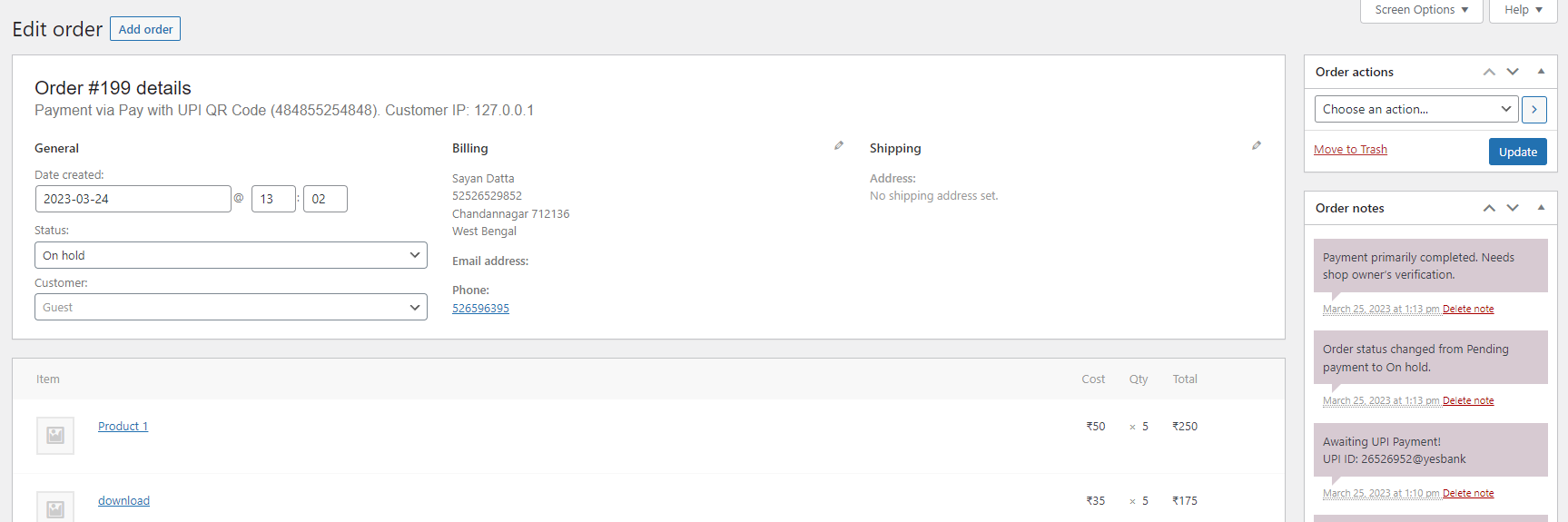Move Order notes panel up
The width and height of the screenshot is (1568, 522).
(1489, 208)
